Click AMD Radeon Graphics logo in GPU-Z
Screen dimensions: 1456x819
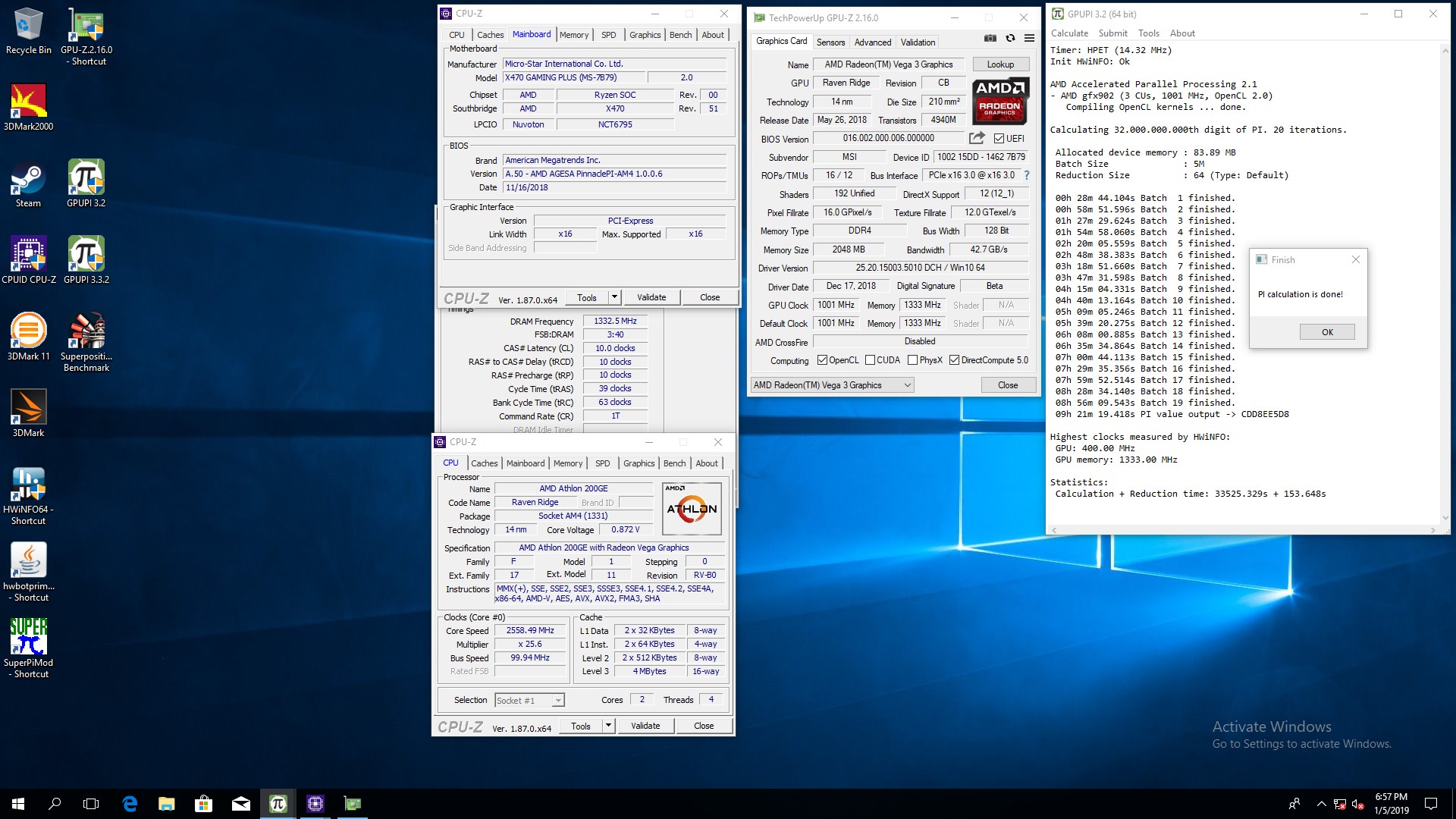point(1000,101)
